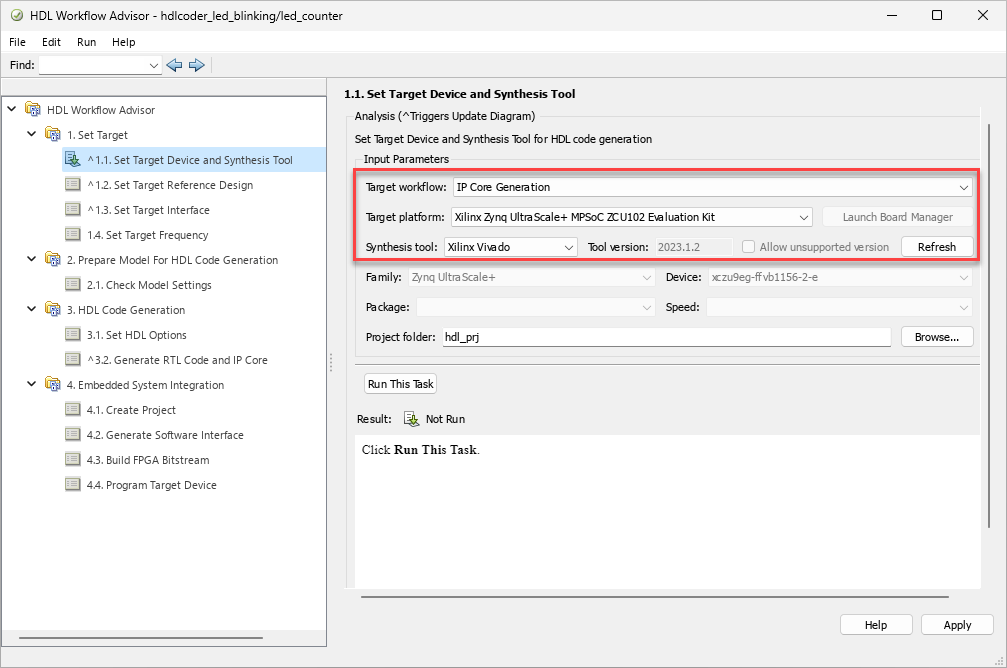Open the Synthesis tool dropdown
Screen dimensions: 1007x668
click(x=569, y=247)
